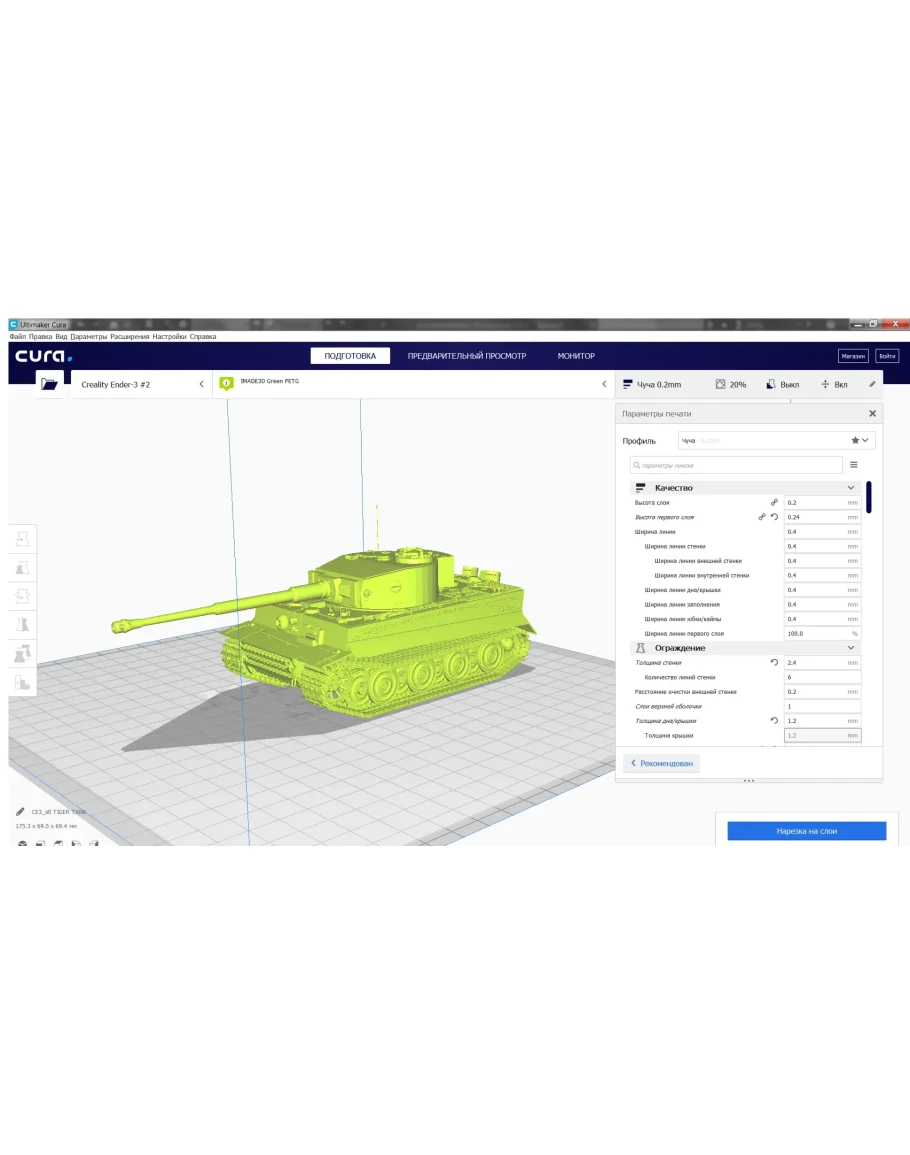This screenshot has height=1155, width=910.
Task: Select the Move tool in left toolbar
Action: [x=22, y=539]
